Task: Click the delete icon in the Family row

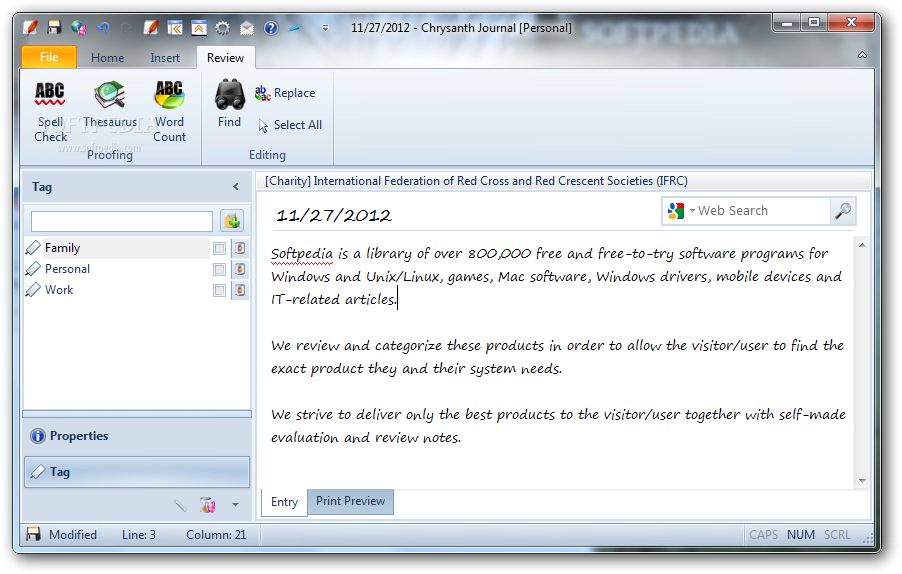Action: pyautogui.click(x=240, y=248)
